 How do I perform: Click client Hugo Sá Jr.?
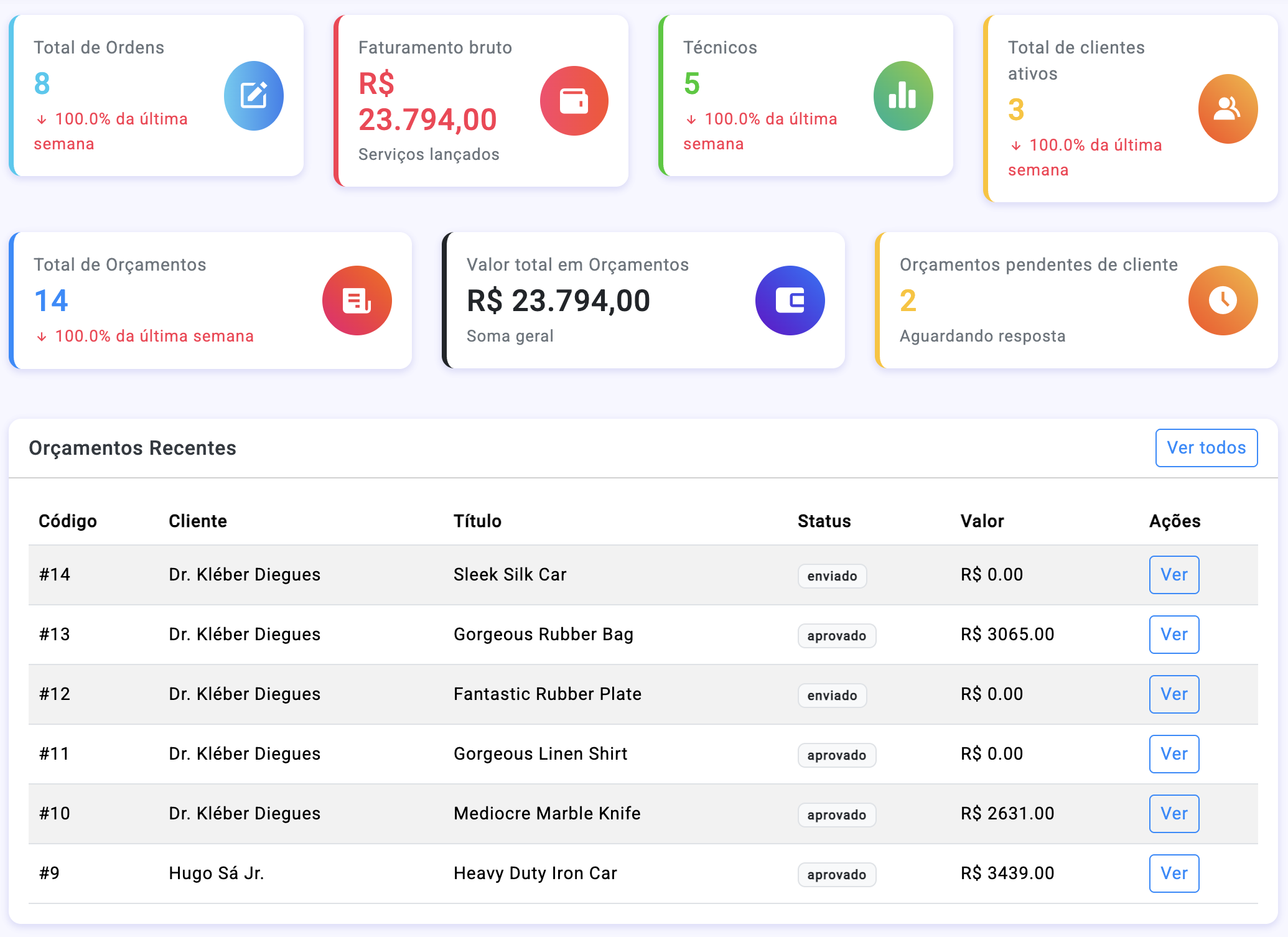click(216, 873)
